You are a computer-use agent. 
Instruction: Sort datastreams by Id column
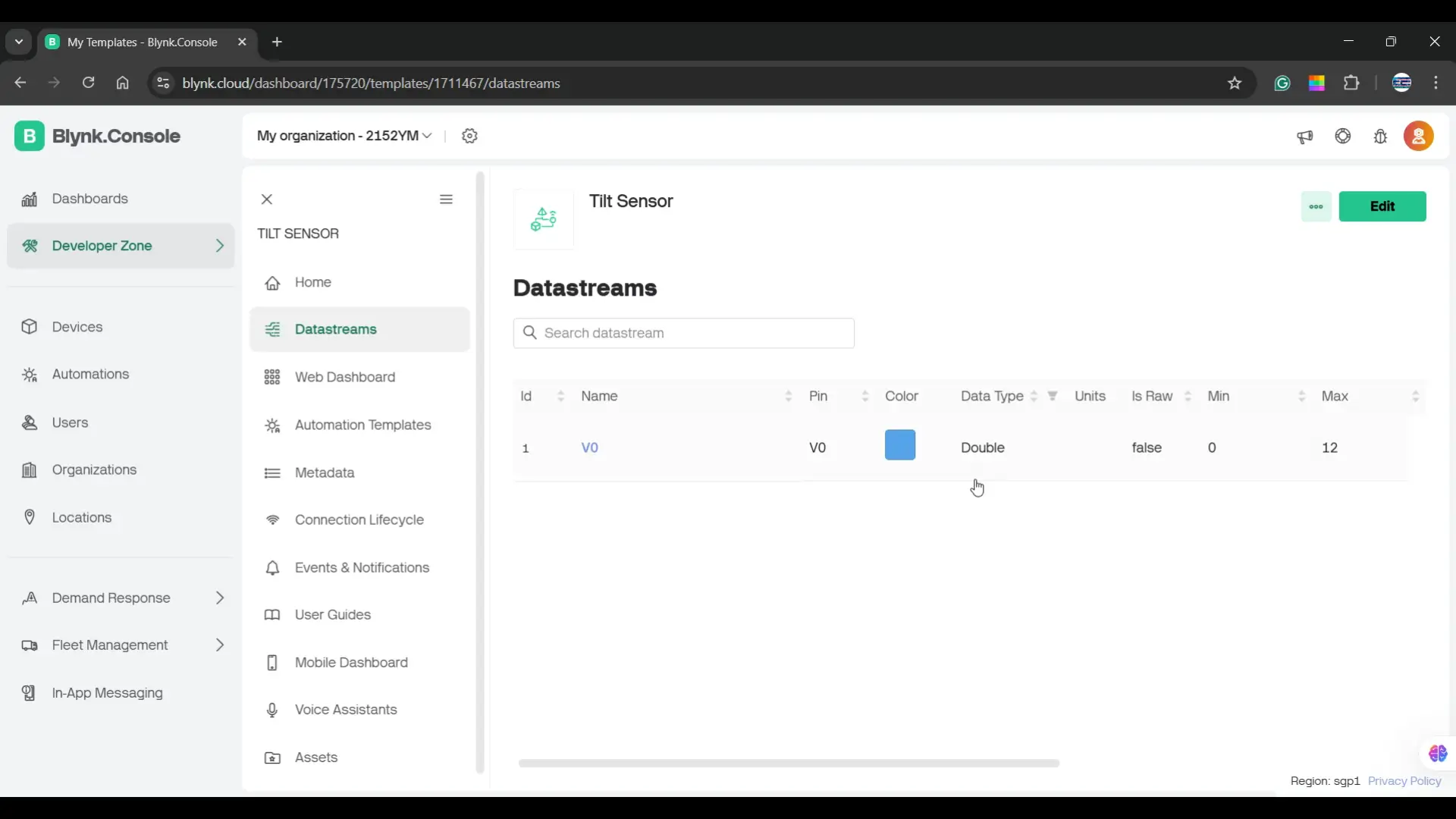[x=560, y=396]
